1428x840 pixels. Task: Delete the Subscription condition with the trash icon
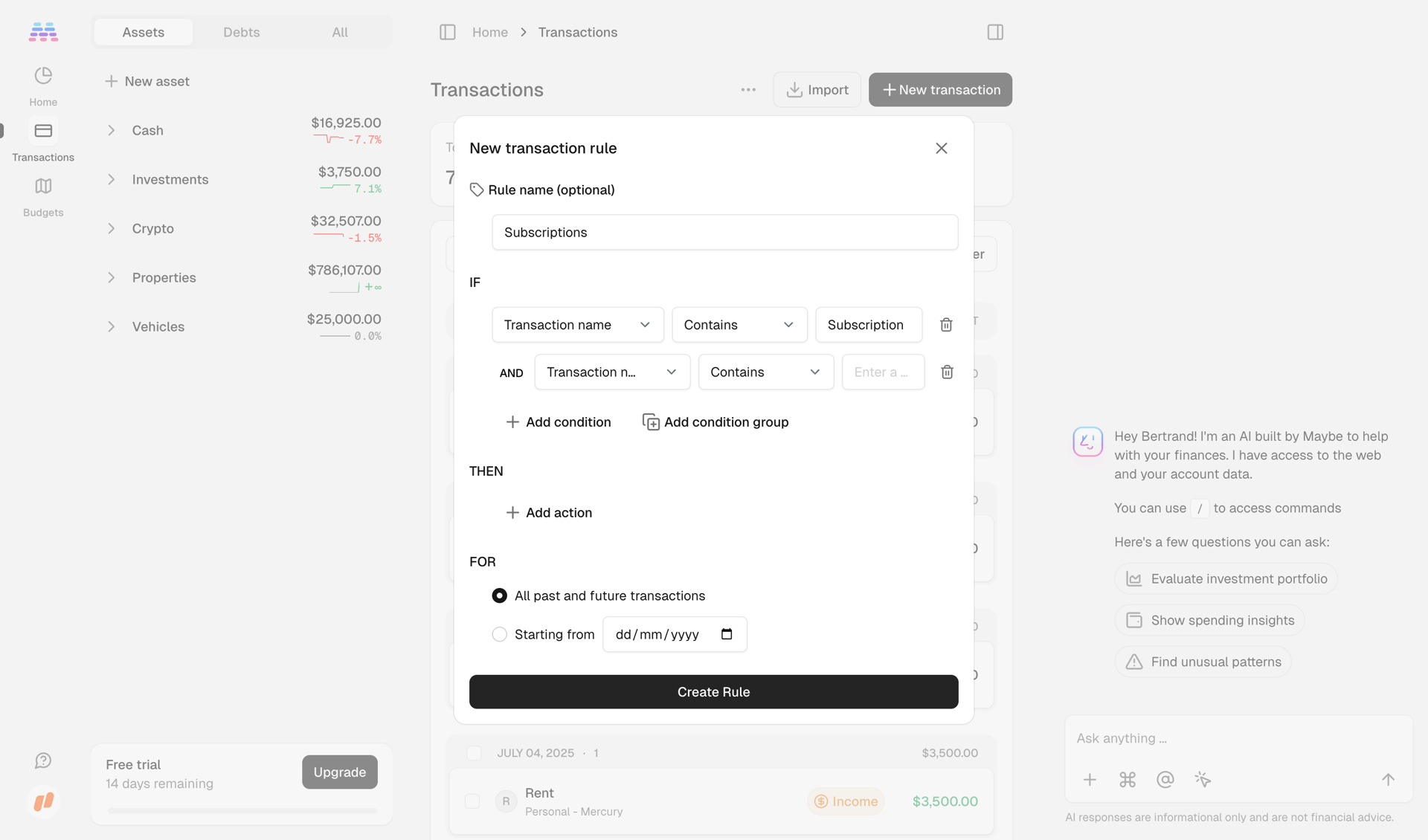tap(946, 325)
